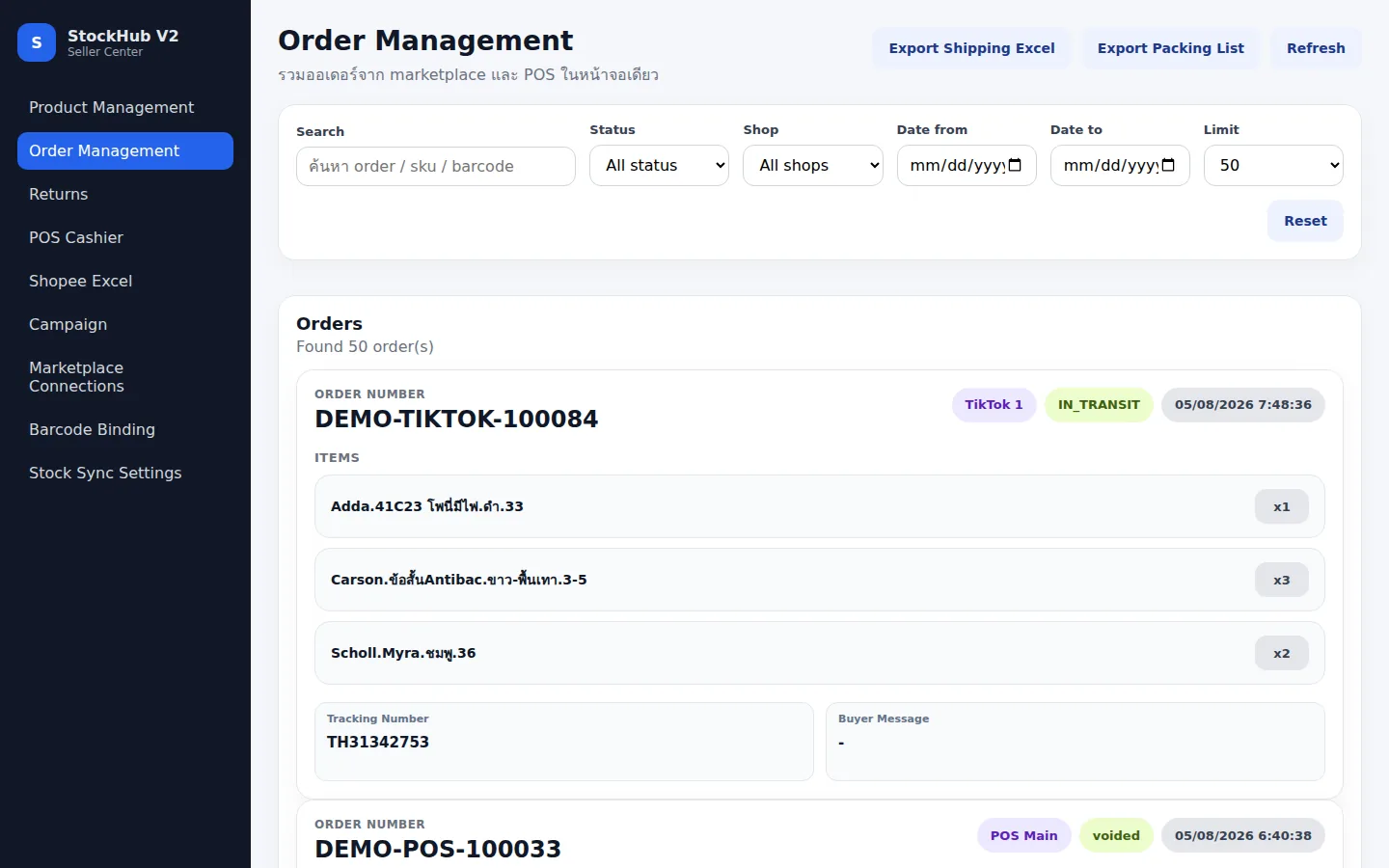The width and height of the screenshot is (1389, 868).
Task: Open Stock Sync Settings
Action: point(125,473)
